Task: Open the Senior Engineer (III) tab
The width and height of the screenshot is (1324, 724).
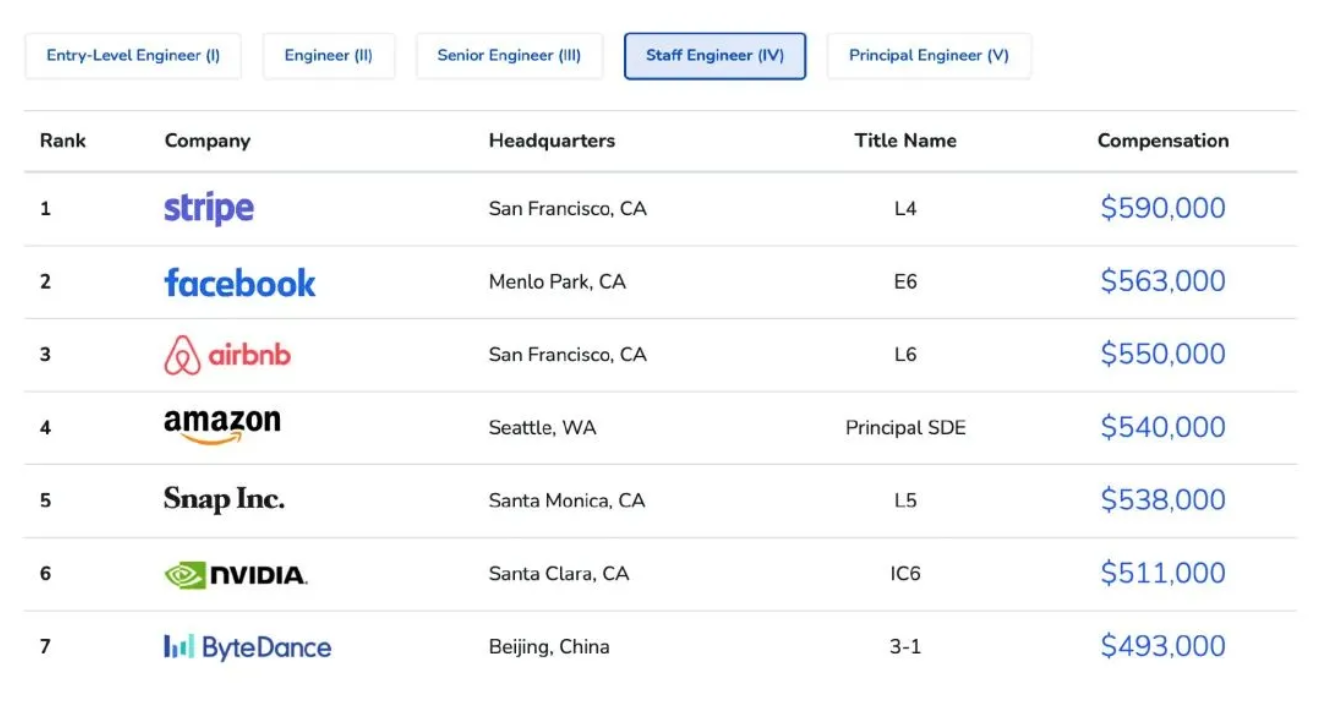Action: click(509, 56)
